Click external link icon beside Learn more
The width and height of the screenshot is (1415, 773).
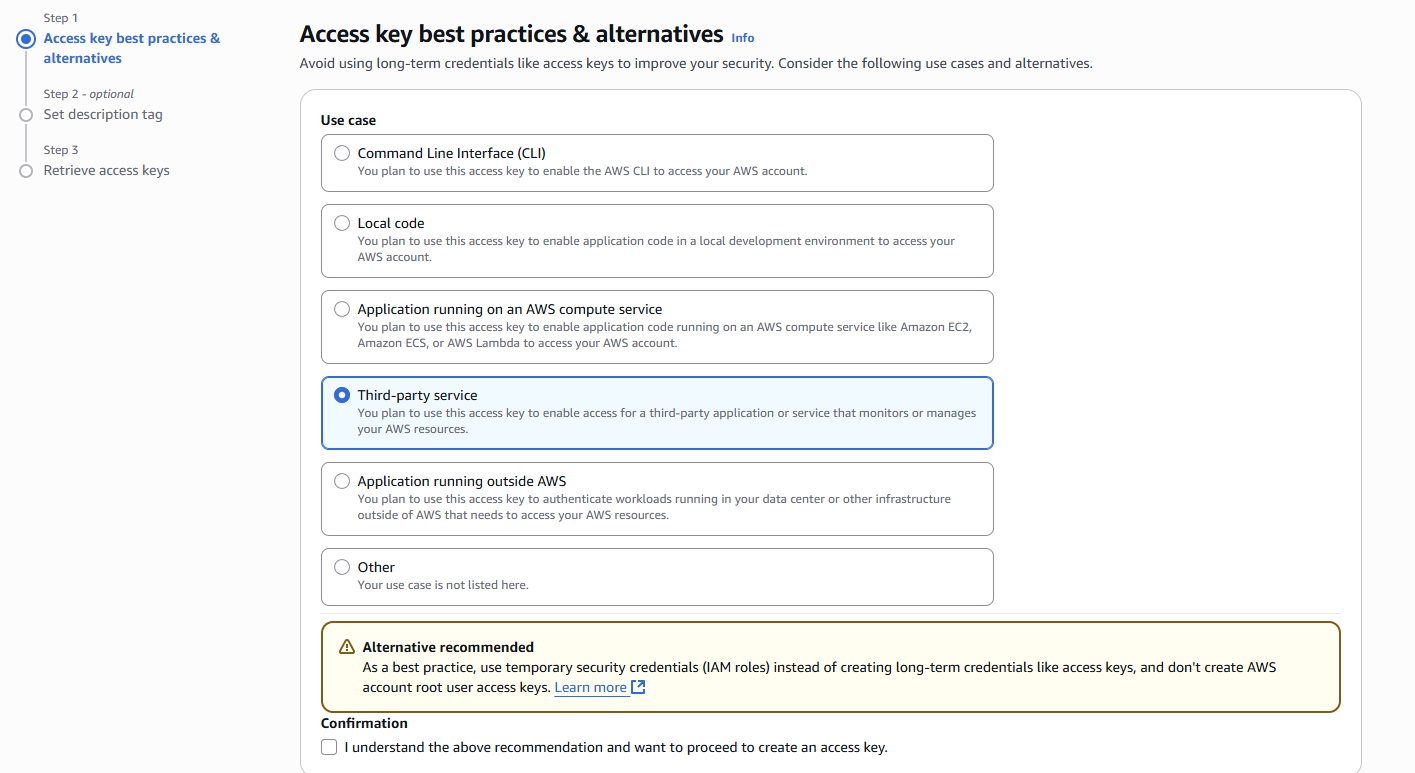point(638,687)
